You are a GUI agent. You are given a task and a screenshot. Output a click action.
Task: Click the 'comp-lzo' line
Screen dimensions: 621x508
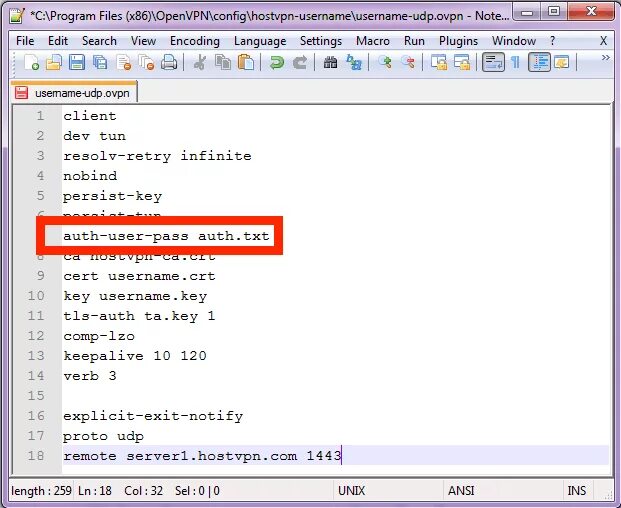[x=99, y=336]
